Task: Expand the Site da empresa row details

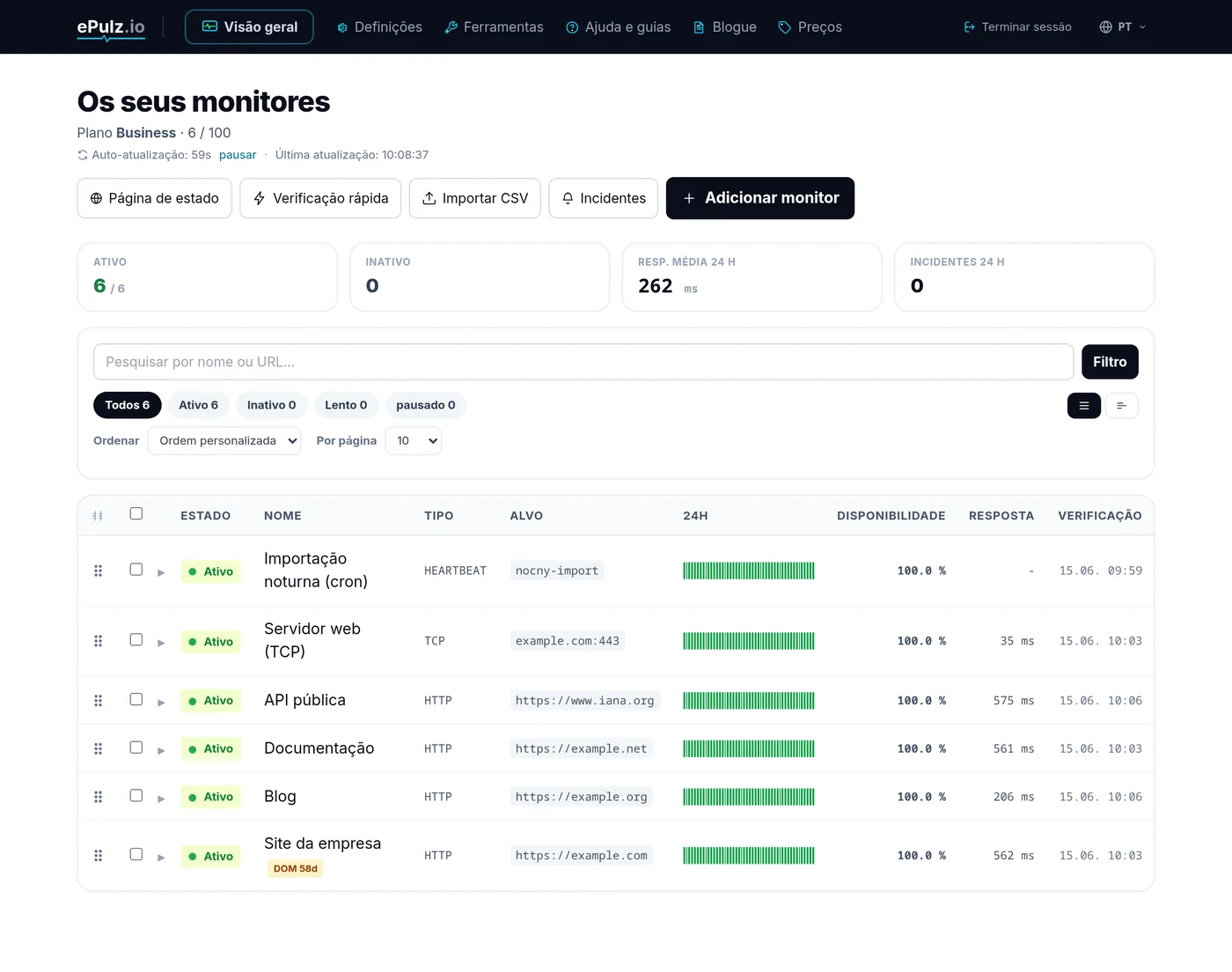Action: click(161, 857)
